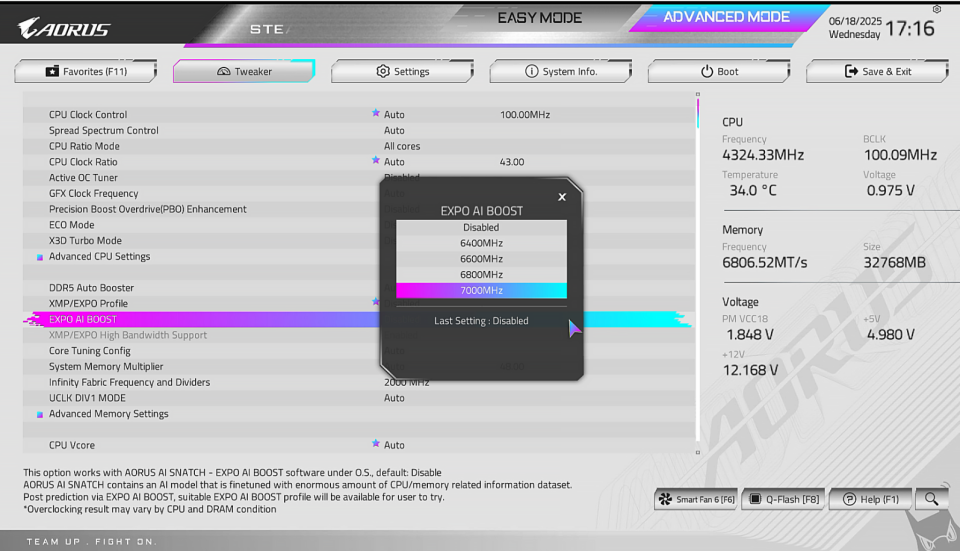This screenshot has width=960, height=551.
Task: Click the exit-arrow icon on Save & Exit tab
Action: coord(851,71)
